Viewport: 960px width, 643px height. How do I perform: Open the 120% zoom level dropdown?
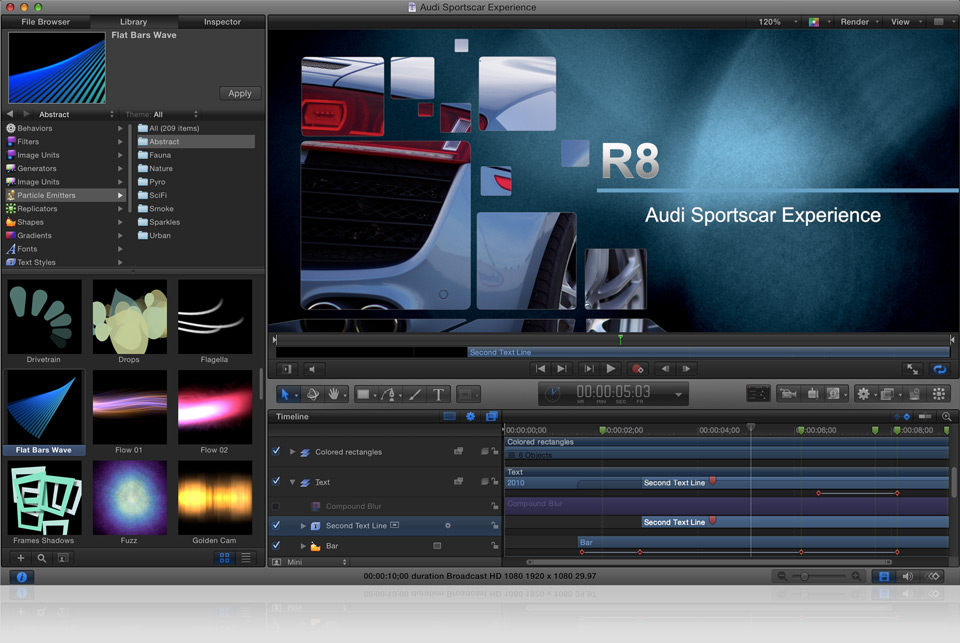tap(778, 22)
